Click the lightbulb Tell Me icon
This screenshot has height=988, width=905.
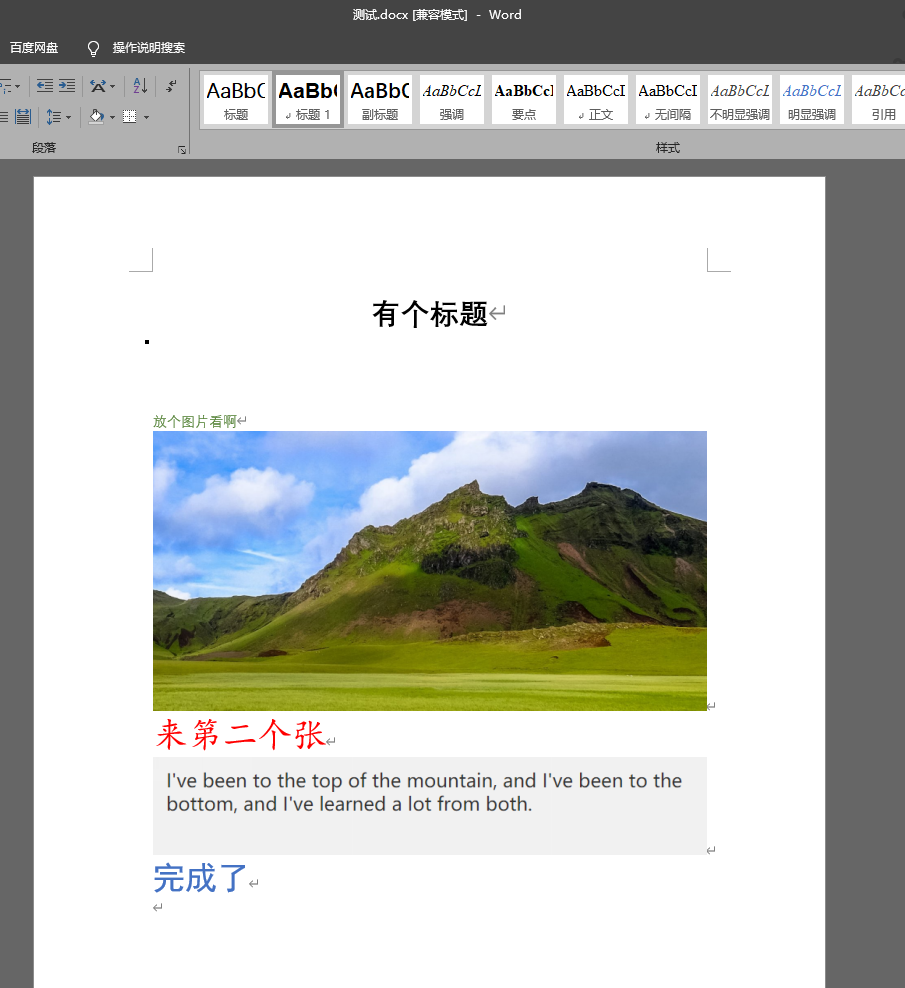point(93,47)
